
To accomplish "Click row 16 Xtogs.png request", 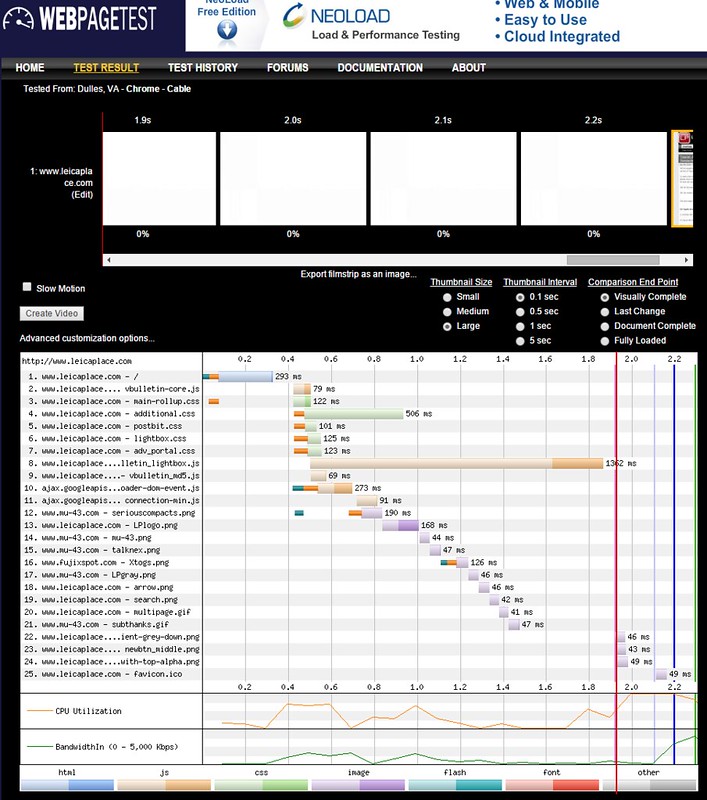I will pyautogui.click(x=96, y=562).
